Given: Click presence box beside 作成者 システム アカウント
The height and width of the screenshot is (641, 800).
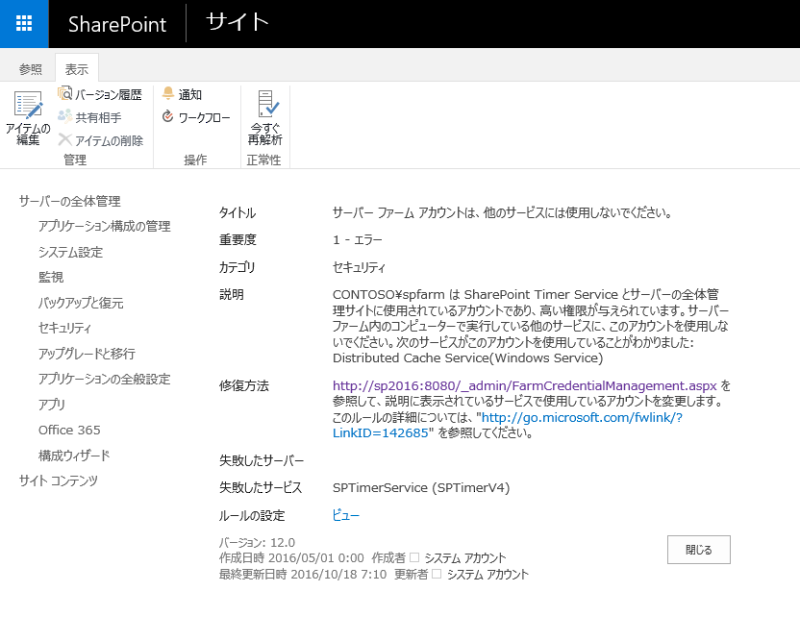Looking at the screenshot, I should coord(414,557).
